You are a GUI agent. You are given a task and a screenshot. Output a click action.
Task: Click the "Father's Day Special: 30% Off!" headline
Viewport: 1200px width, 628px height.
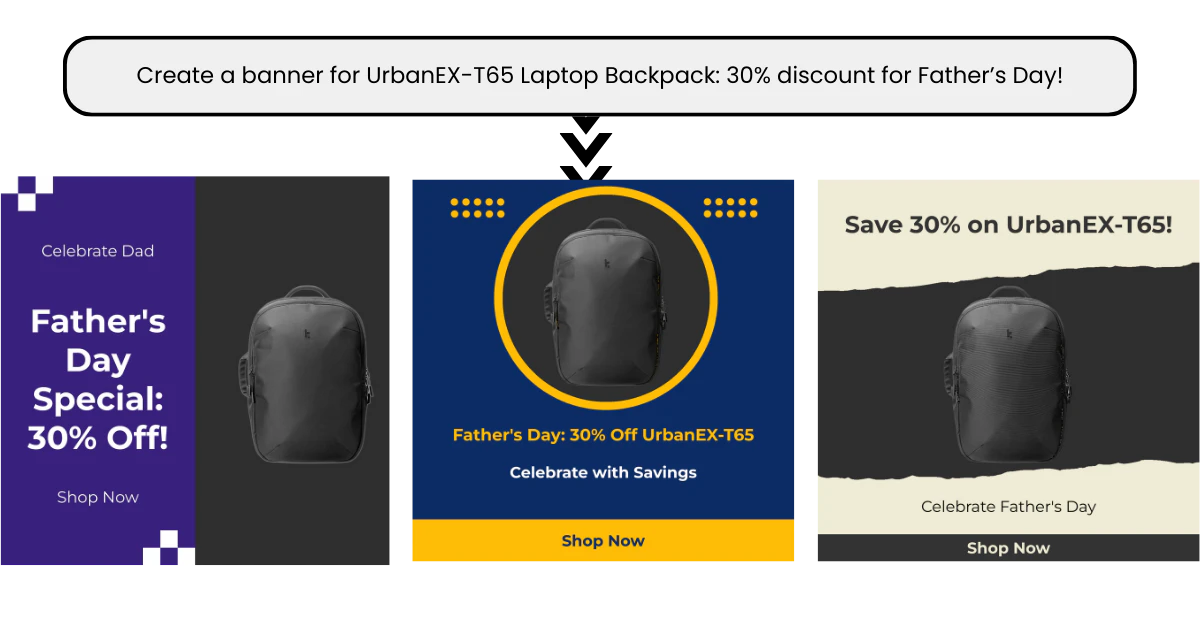(98, 379)
